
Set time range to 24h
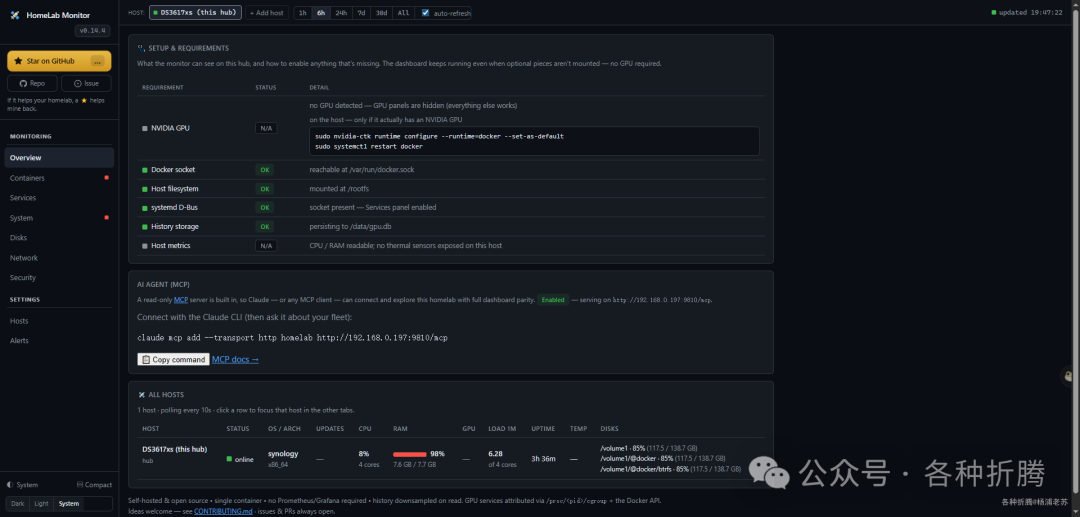[341, 12]
